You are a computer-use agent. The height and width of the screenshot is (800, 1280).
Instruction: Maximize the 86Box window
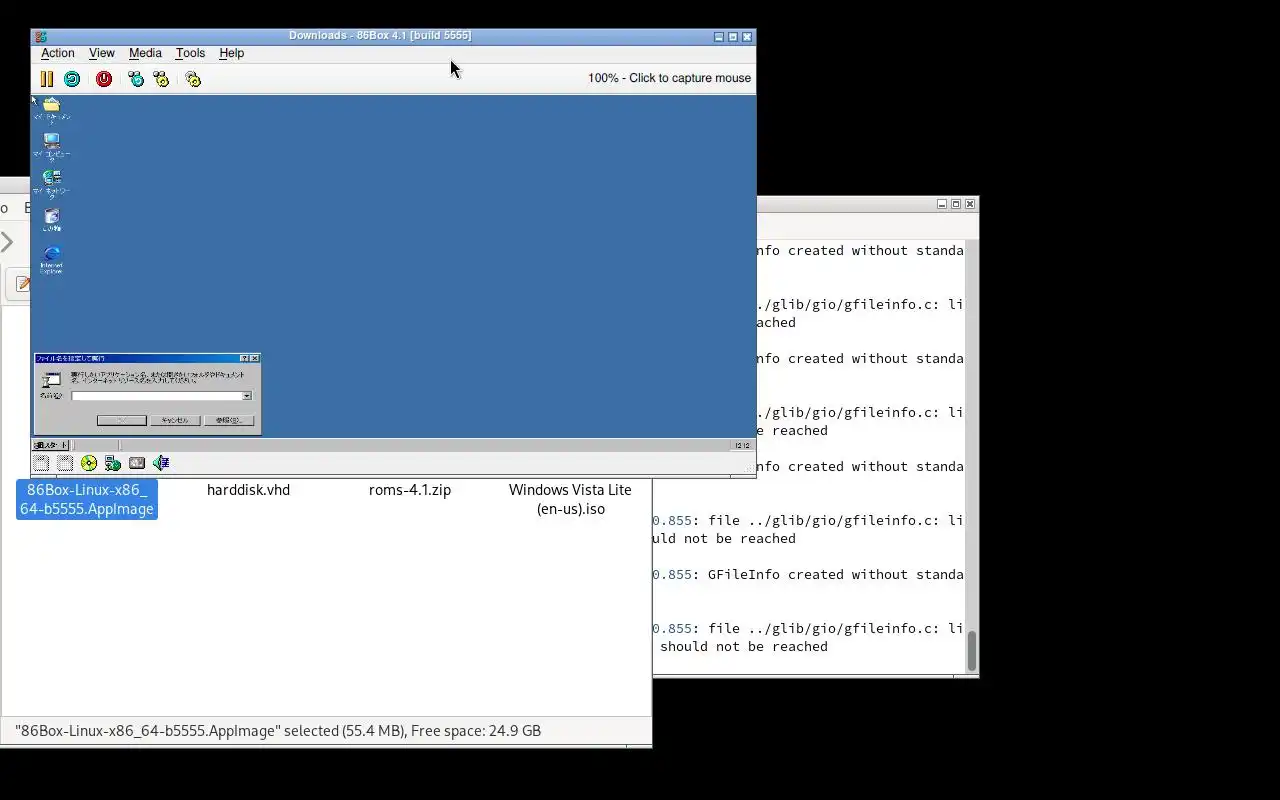click(x=733, y=37)
